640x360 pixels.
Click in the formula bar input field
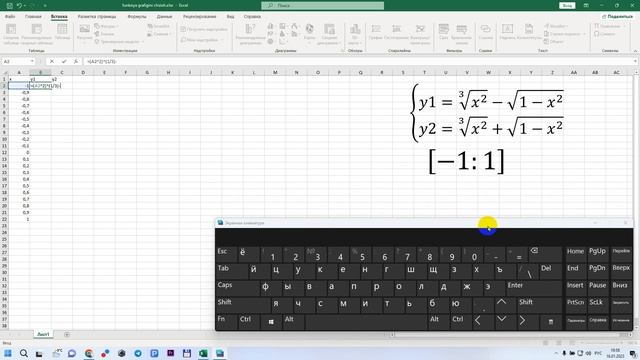(357, 61)
